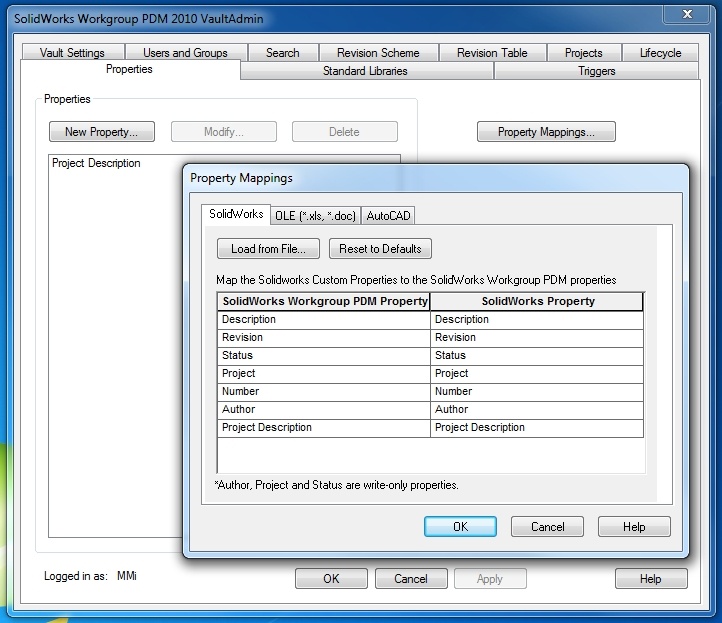
Task: Go to the Revision Scheme tab
Action: 378,52
